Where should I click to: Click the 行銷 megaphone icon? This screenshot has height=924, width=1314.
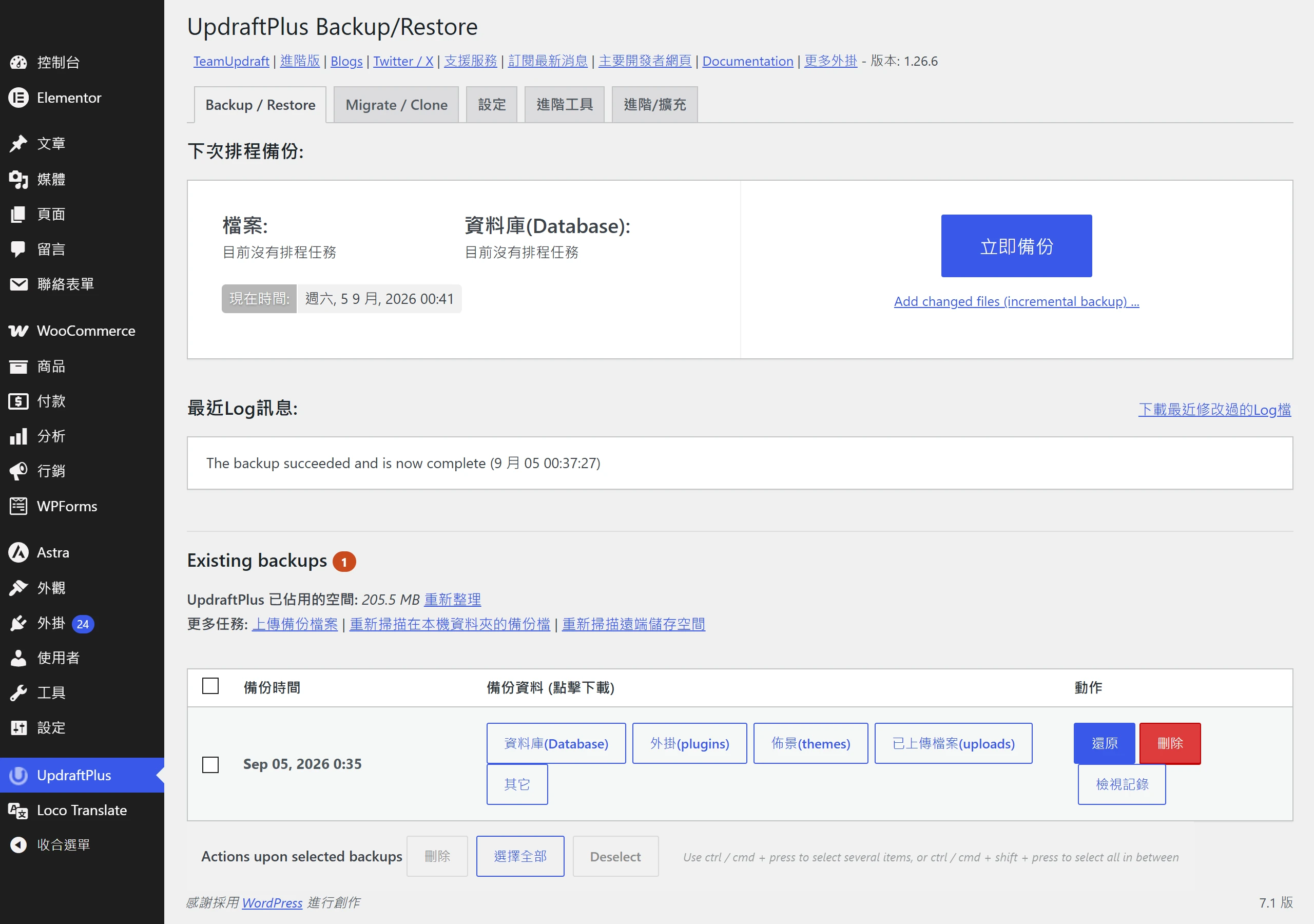tap(18, 471)
